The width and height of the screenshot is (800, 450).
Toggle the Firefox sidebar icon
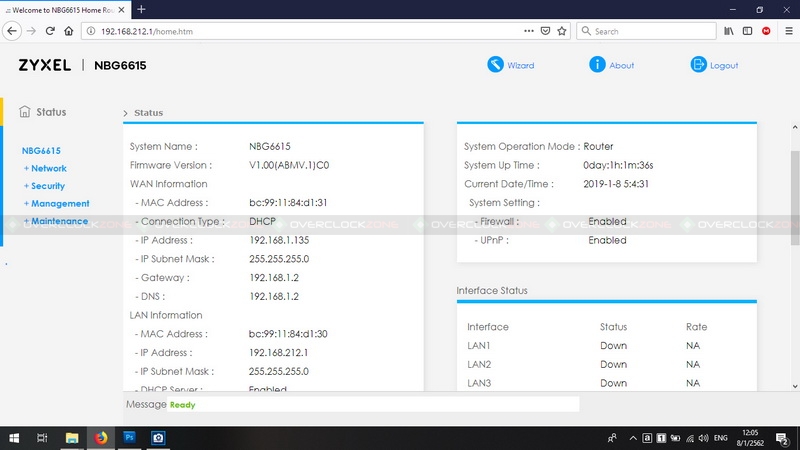[747, 31]
